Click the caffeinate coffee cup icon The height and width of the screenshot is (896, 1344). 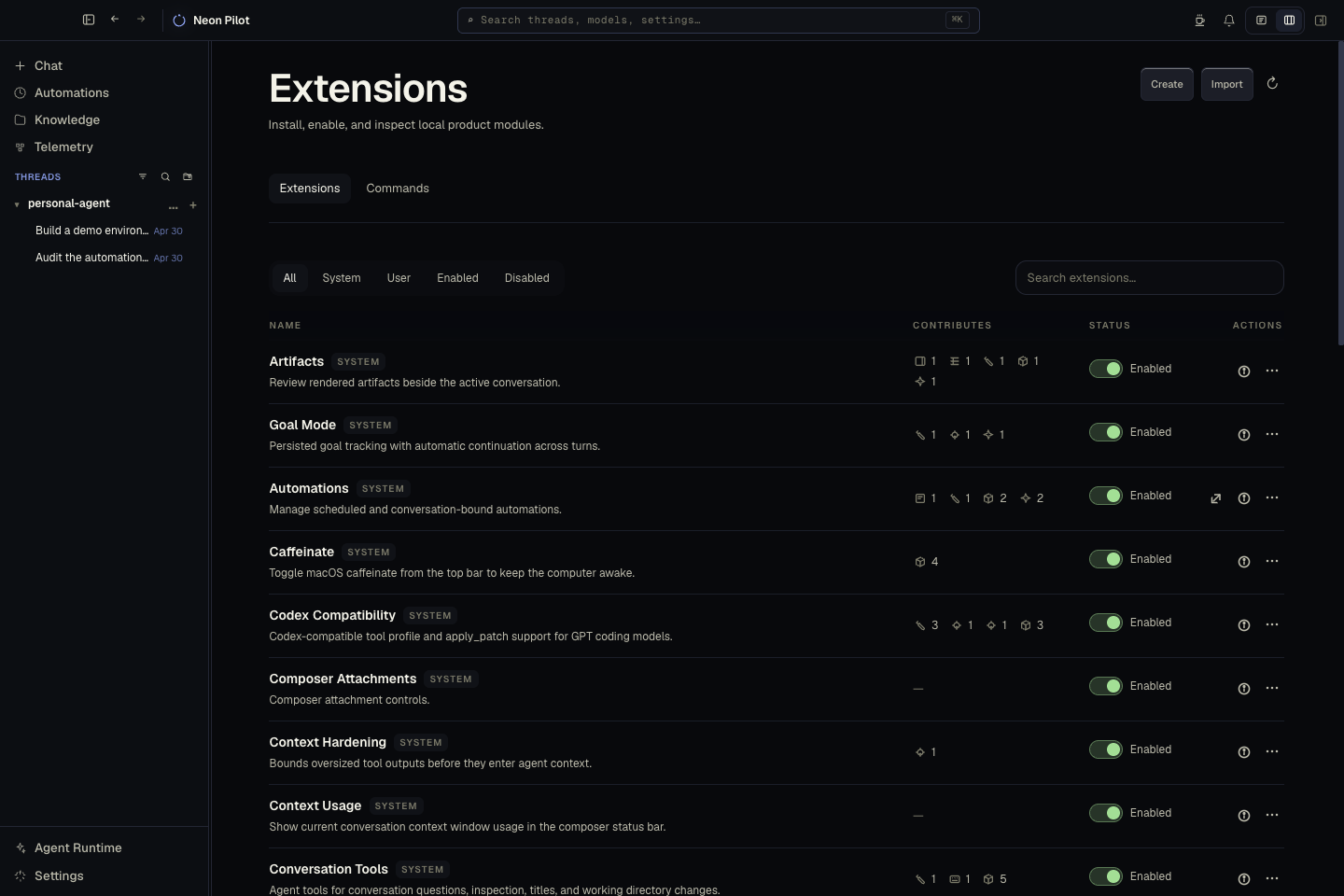point(1199,21)
